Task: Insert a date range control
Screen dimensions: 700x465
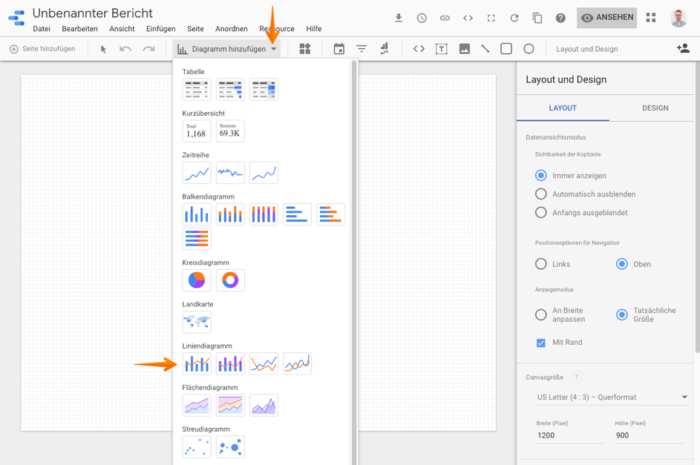Action: pyautogui.click(x=339, y=49)
